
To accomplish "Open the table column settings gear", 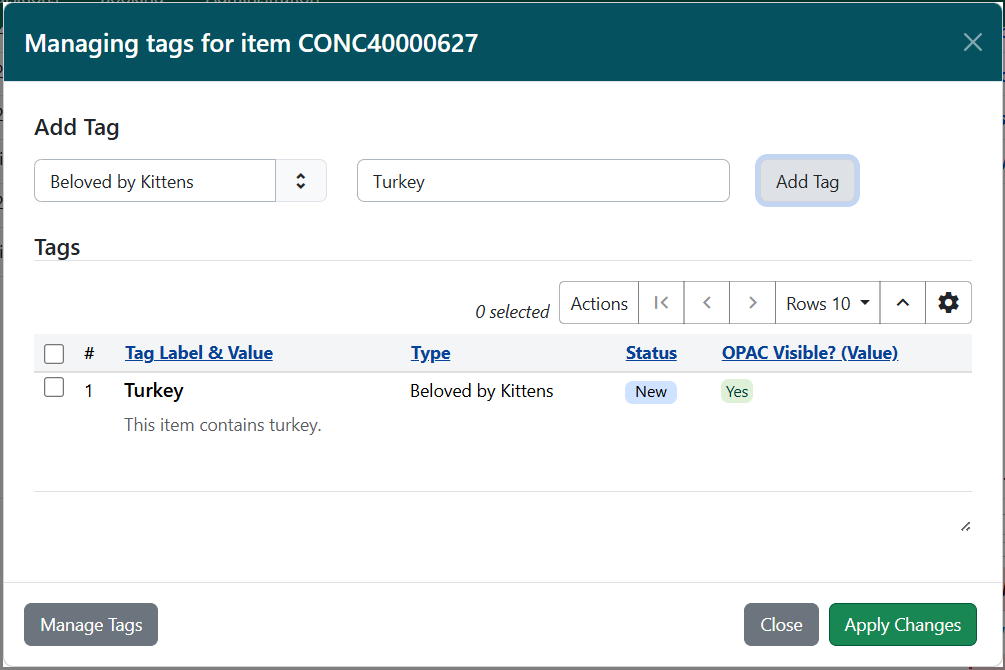I will click(947, 302).
